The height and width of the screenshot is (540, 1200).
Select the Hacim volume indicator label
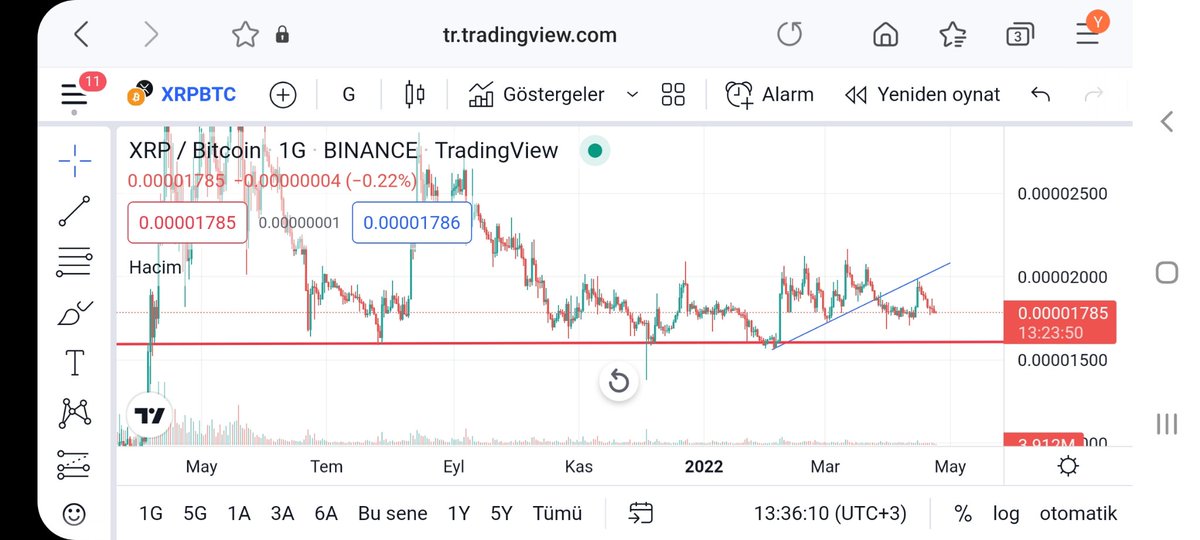point(155,267)
